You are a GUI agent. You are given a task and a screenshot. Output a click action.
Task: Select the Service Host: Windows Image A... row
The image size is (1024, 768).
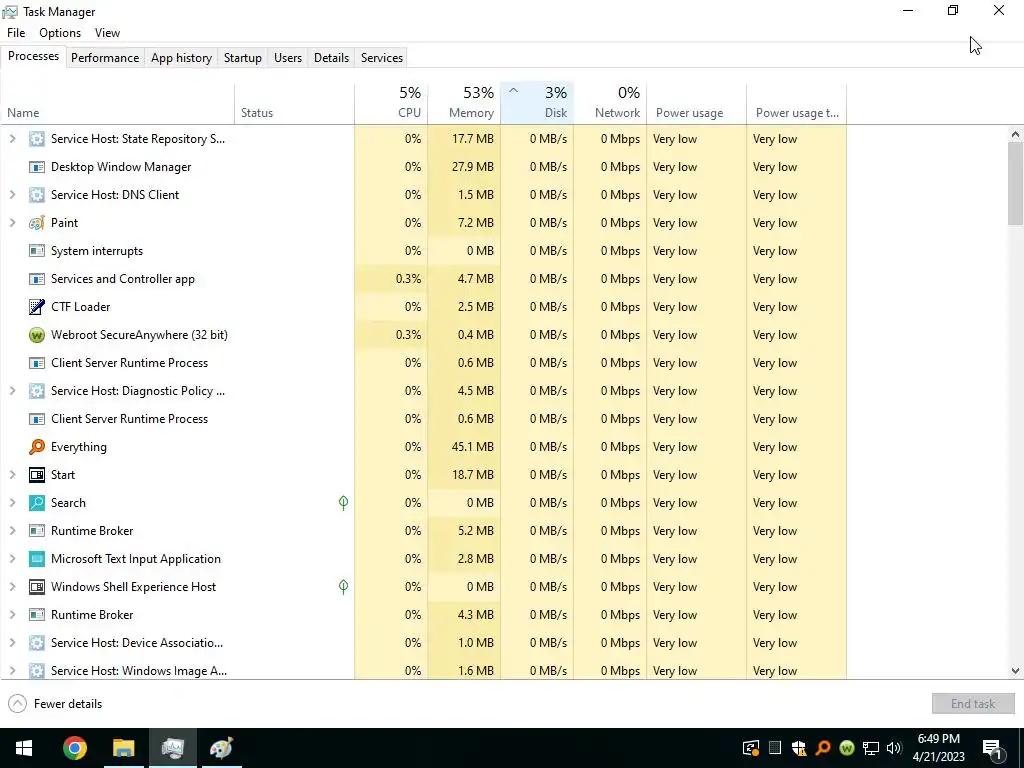click(x=423, y=669)
